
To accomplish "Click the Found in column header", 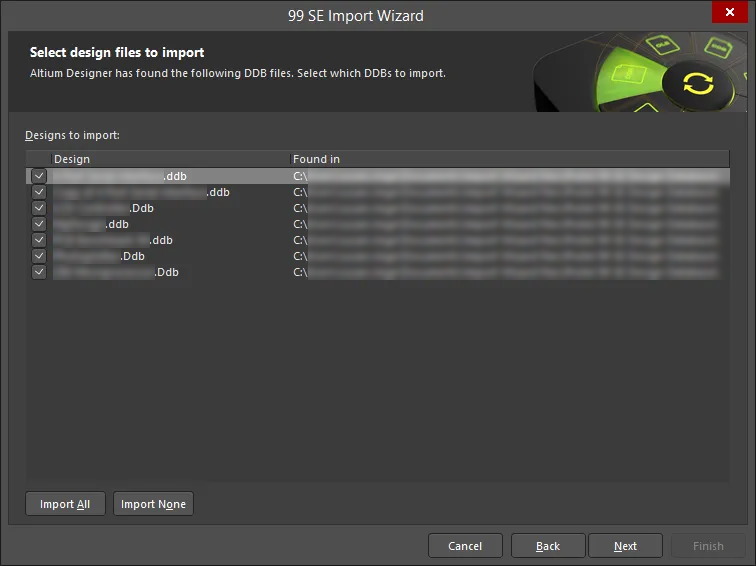I will pos(510,159).
